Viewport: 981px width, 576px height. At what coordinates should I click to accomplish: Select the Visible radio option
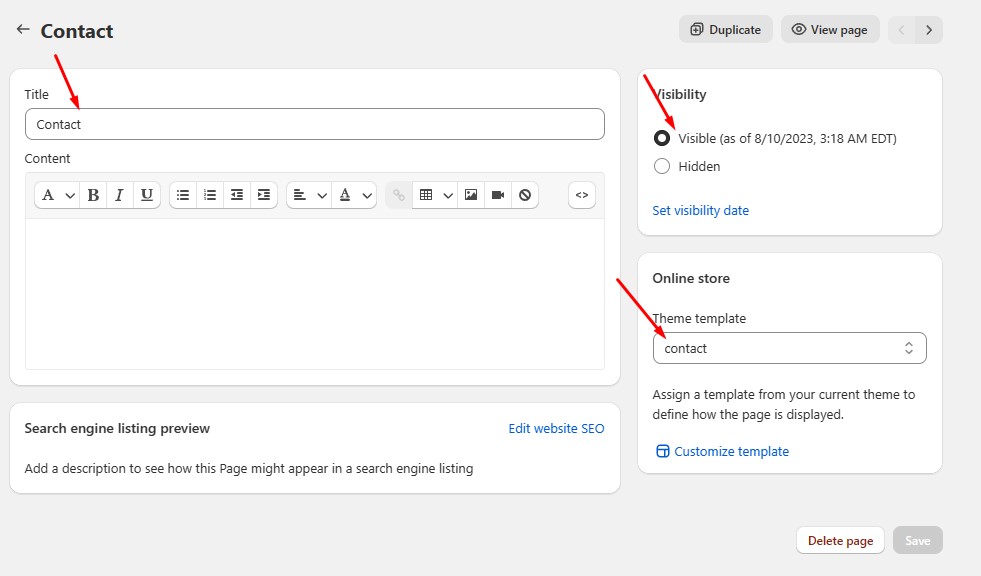coord(662,138)
